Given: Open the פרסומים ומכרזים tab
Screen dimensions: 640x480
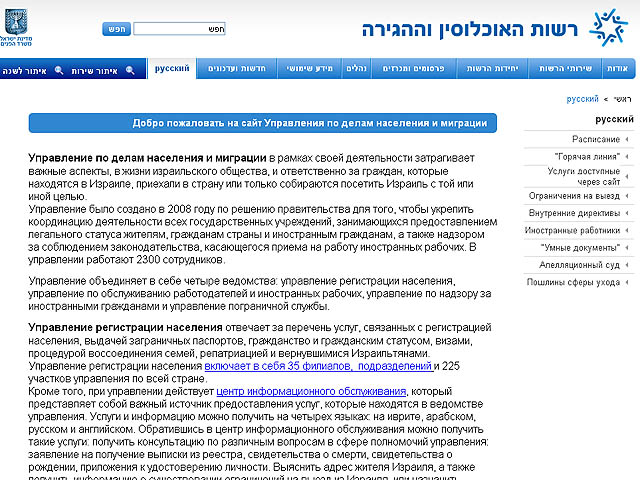Looking at the screenshot, I should (413, 68).
